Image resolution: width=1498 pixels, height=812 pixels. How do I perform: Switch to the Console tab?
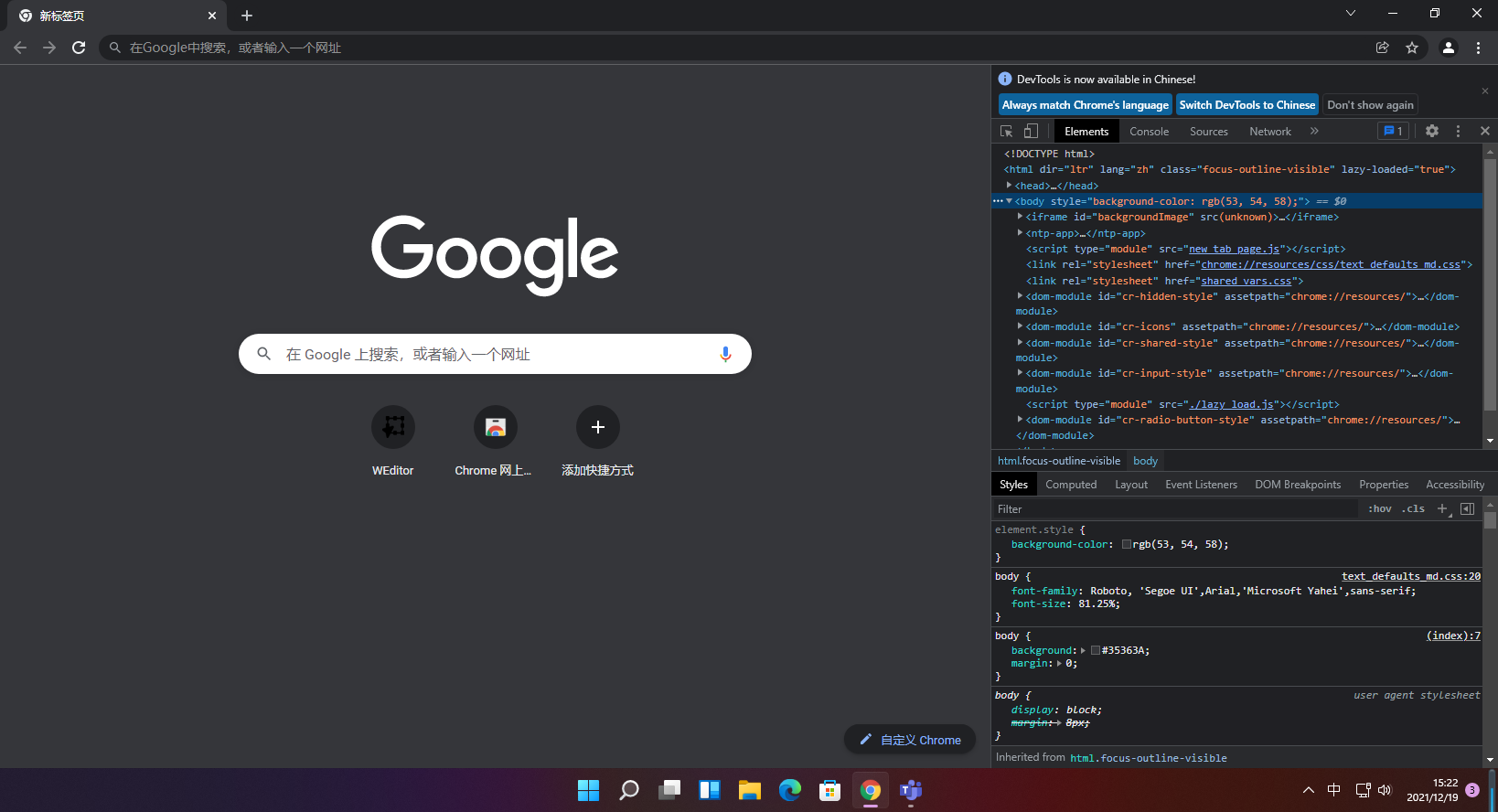point(1149,132)
